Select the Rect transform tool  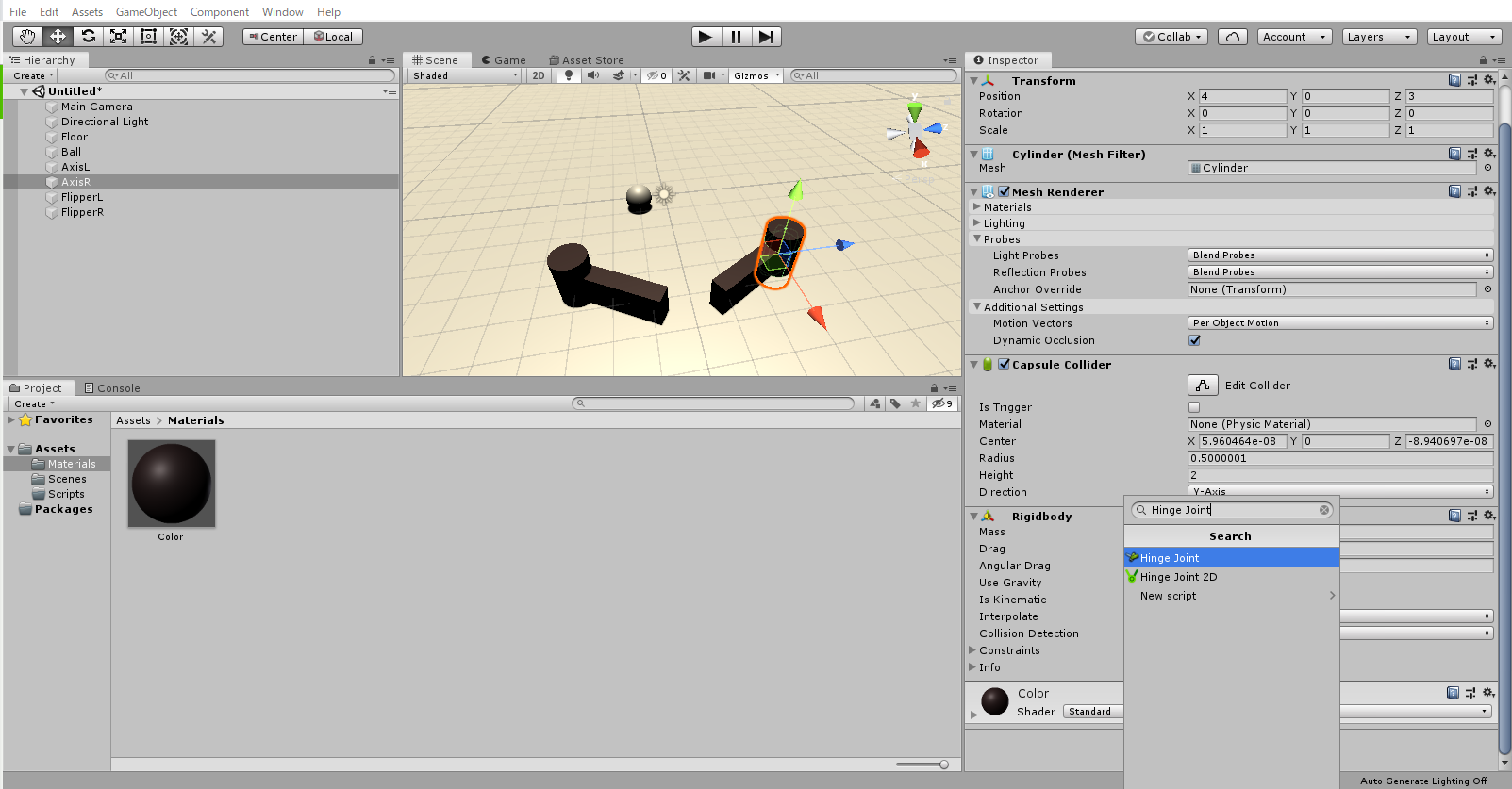click(148, 37)
